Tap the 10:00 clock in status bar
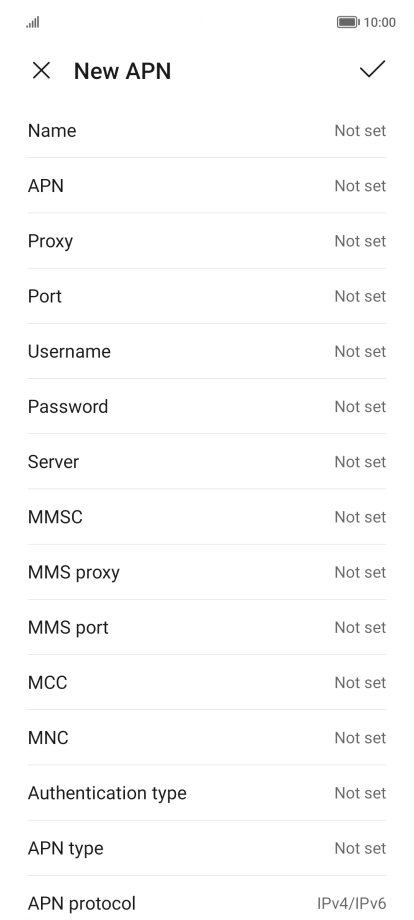 (x=379, y=22)
